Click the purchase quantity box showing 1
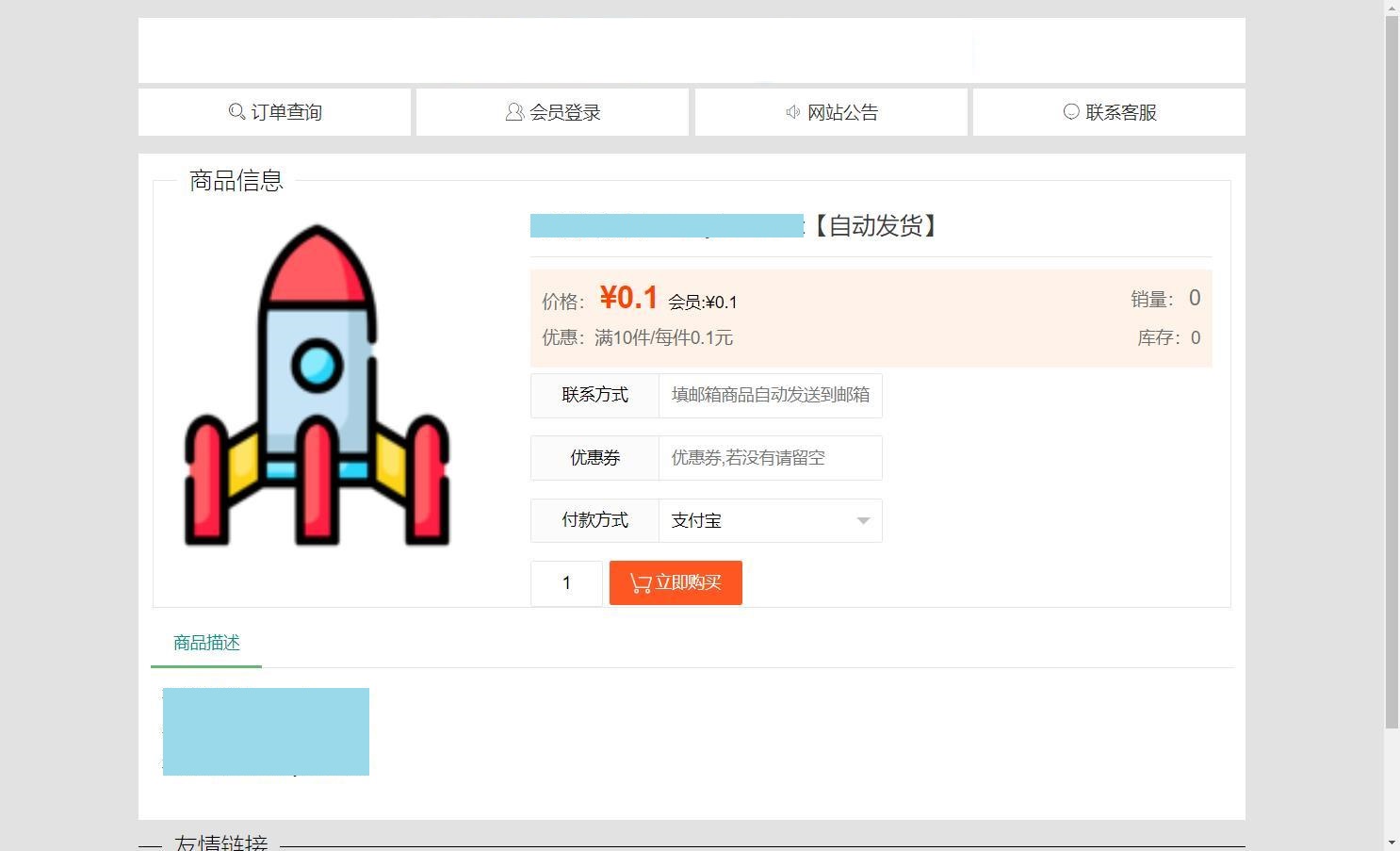The width and height of the screenshot is (1400, 851). [566, 583]
